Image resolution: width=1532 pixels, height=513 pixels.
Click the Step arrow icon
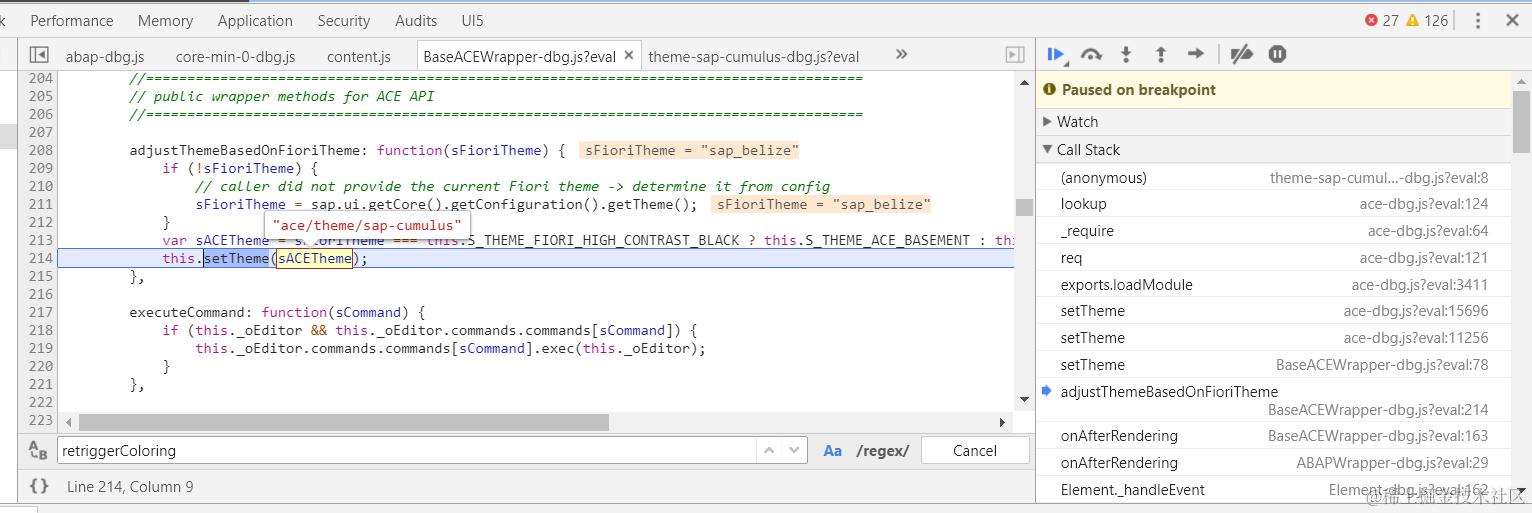click(1195, 54)
